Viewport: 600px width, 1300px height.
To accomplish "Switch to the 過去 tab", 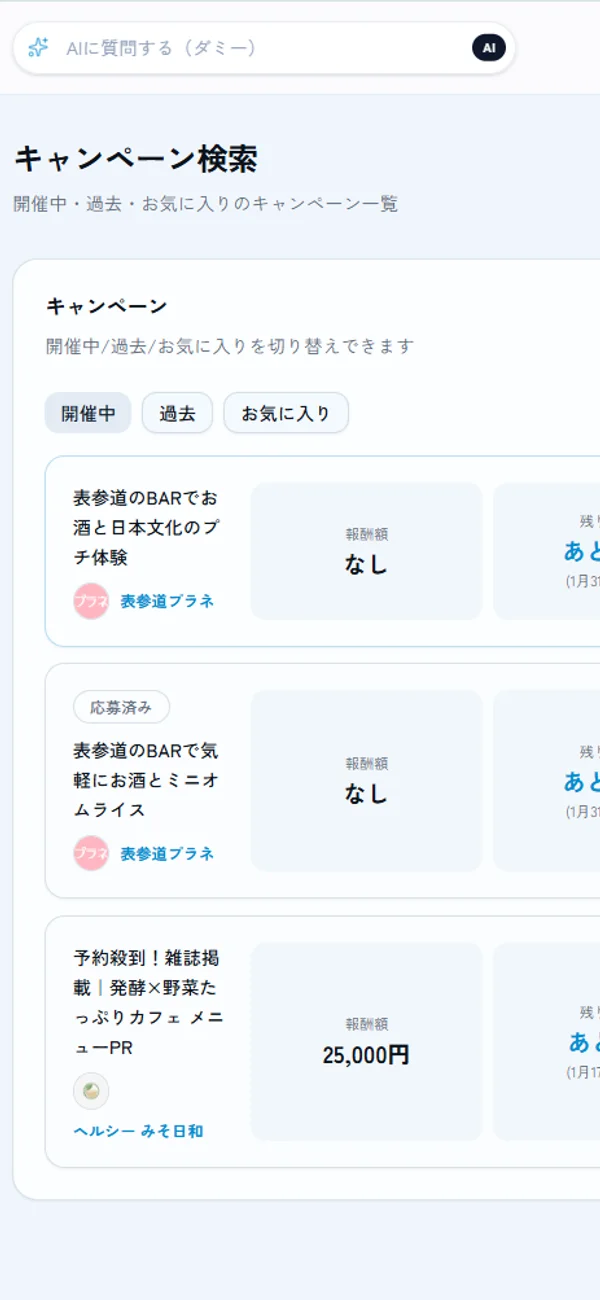I will pos(177,412).
